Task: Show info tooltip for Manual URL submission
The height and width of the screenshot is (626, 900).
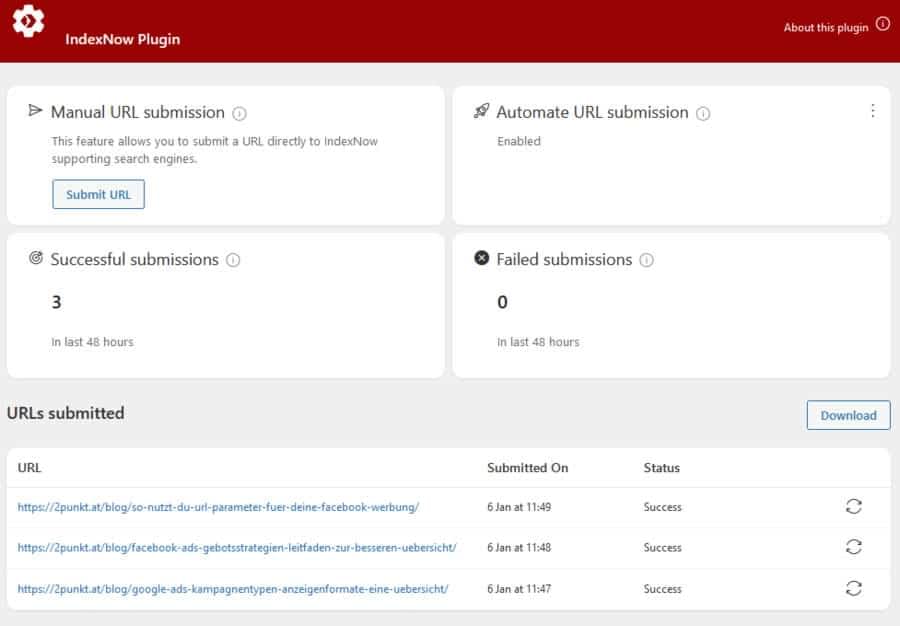Action: click(239, 114)
